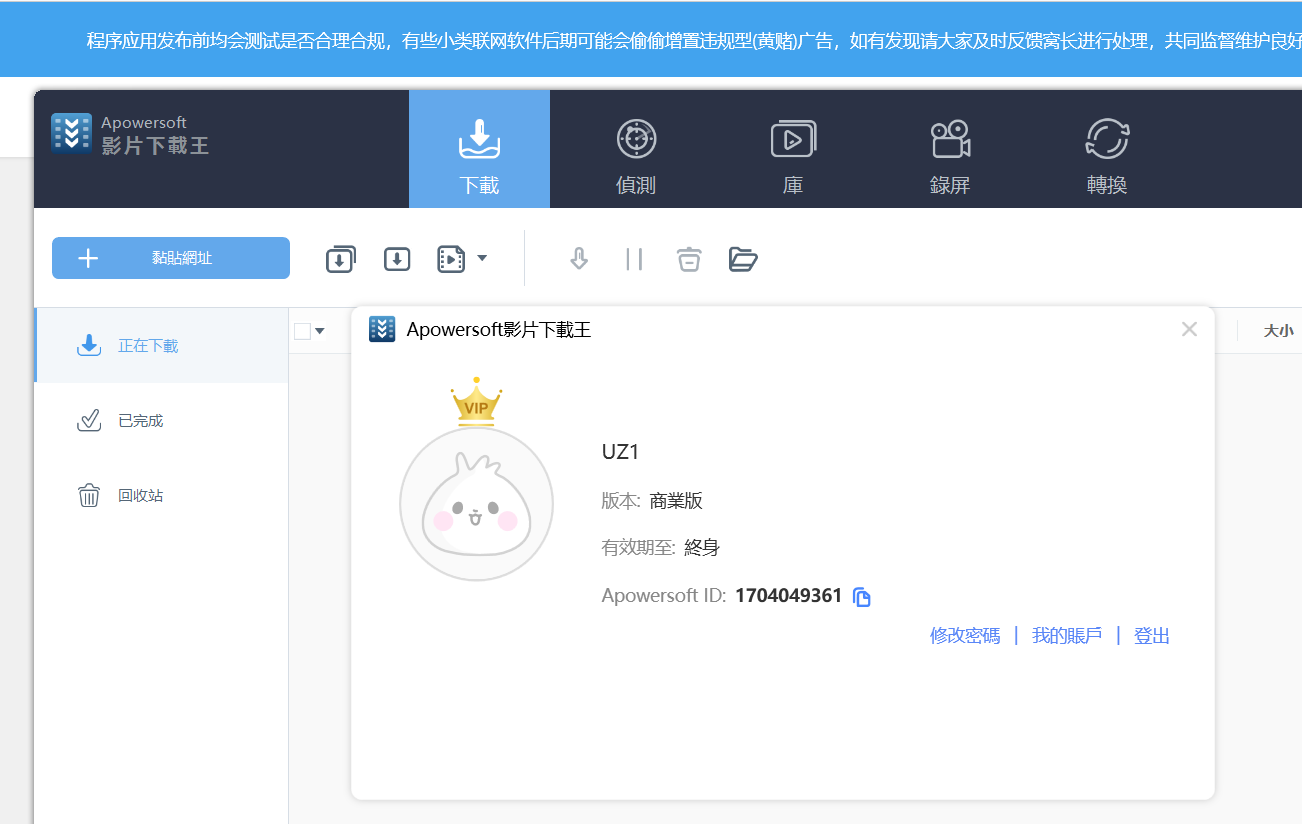Screen dimensions: 1302x824
Task: Click the 修改密碼 link
Action: [x=965, y=635]
